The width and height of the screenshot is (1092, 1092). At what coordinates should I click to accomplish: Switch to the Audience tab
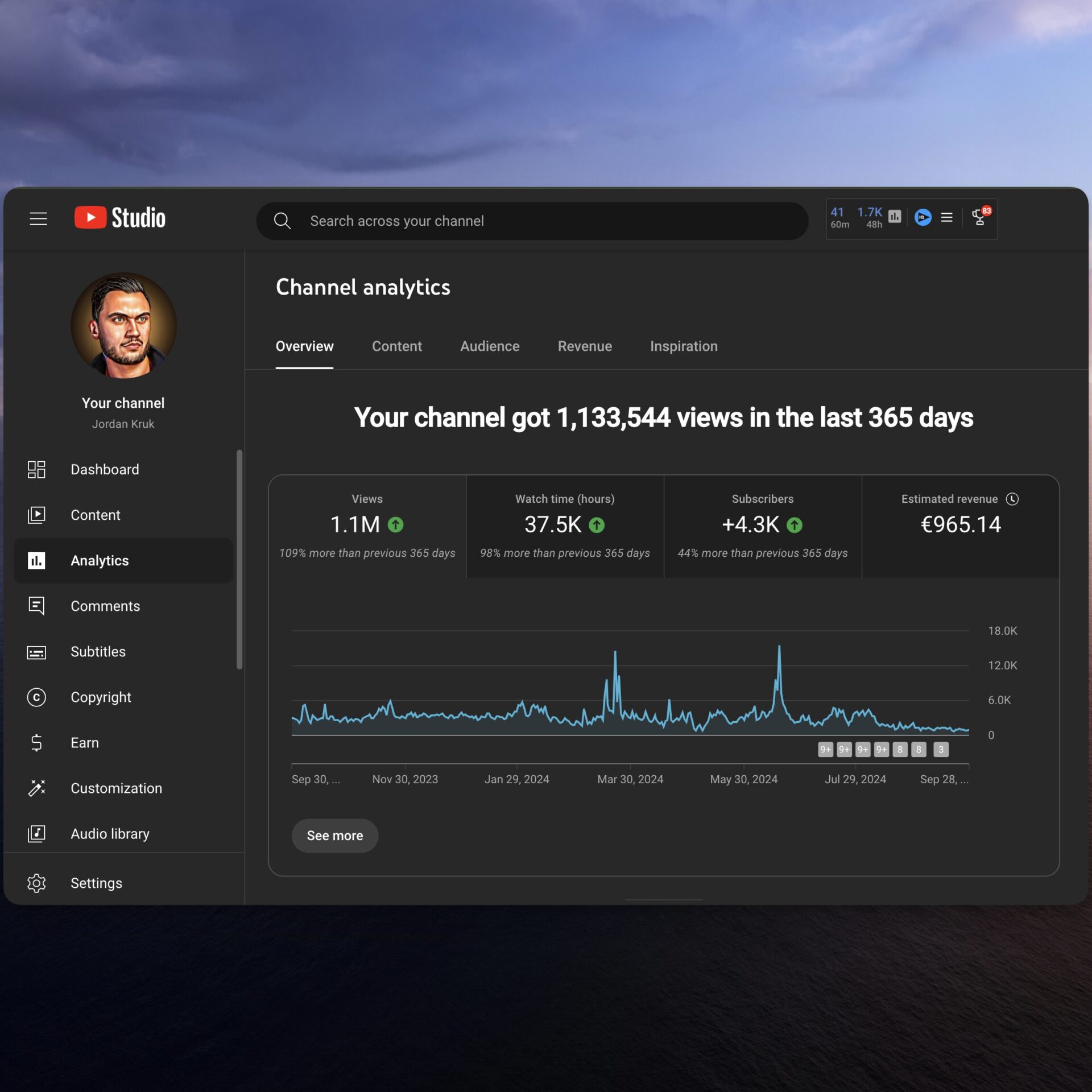[490, 346]
